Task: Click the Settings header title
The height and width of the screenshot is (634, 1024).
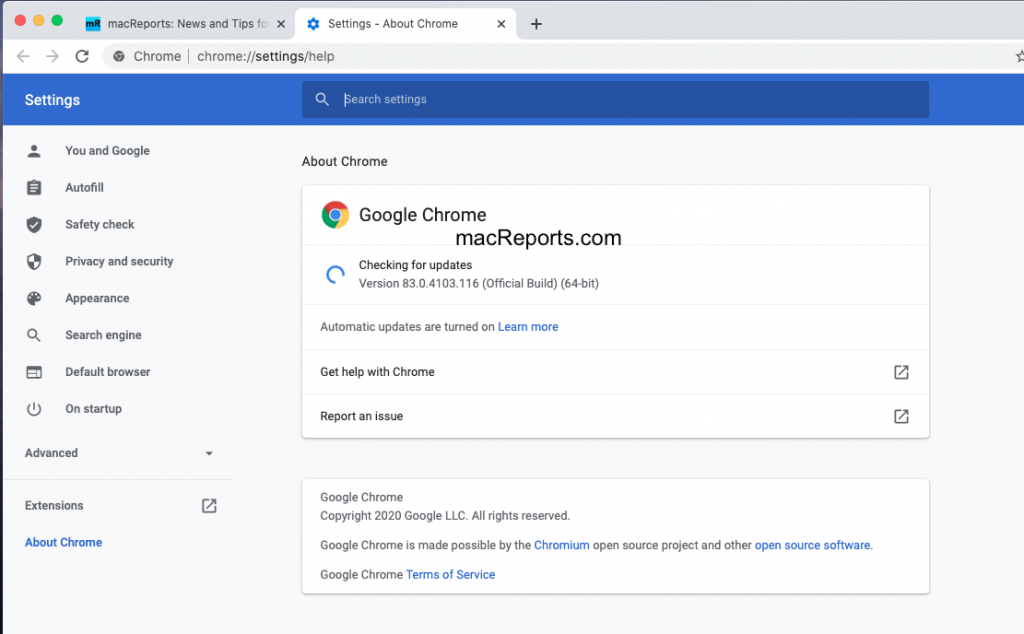Action: [x=52, y=100]
